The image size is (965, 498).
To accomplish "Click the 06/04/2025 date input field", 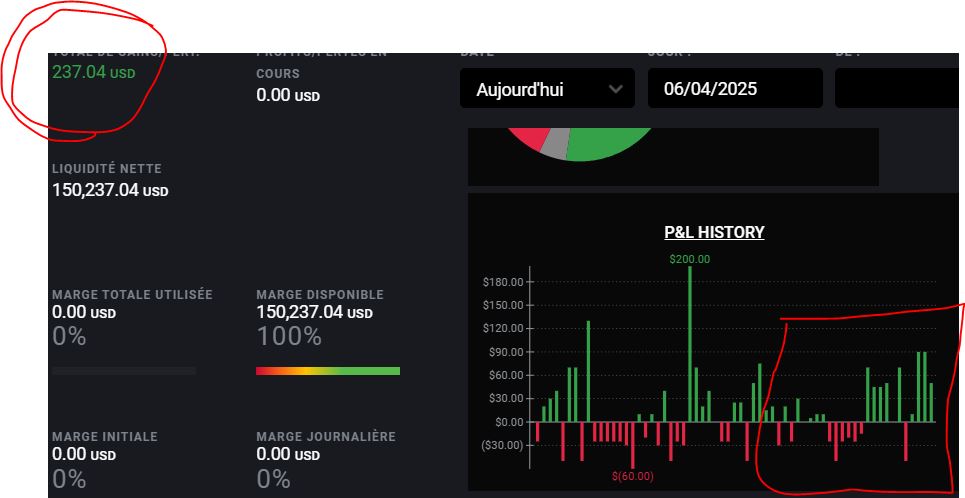I will coord(735,89).
